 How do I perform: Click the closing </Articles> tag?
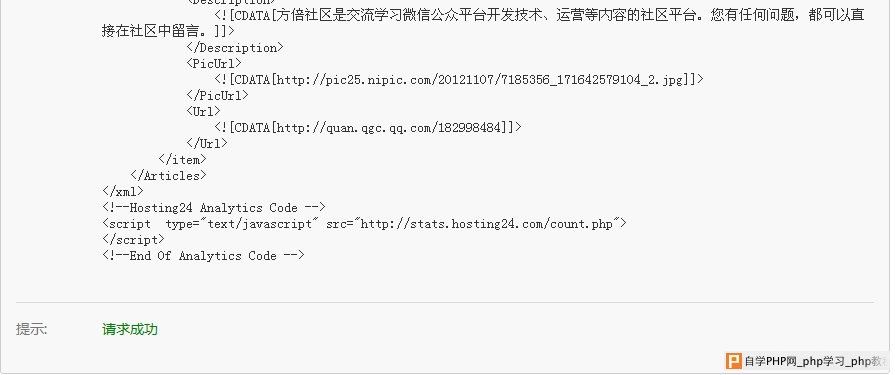[x=168, y=175]
